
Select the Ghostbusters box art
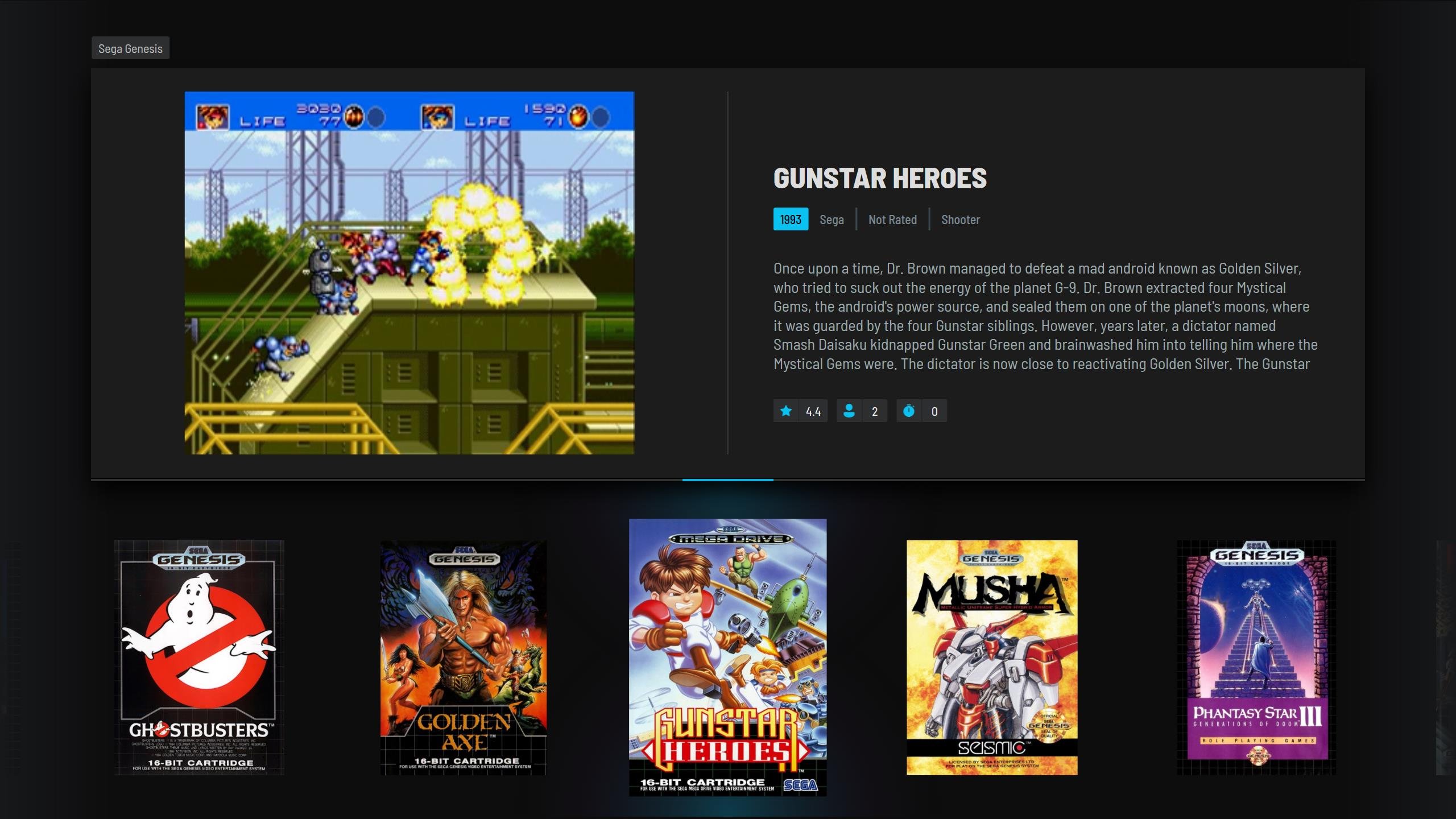point(199,657)
